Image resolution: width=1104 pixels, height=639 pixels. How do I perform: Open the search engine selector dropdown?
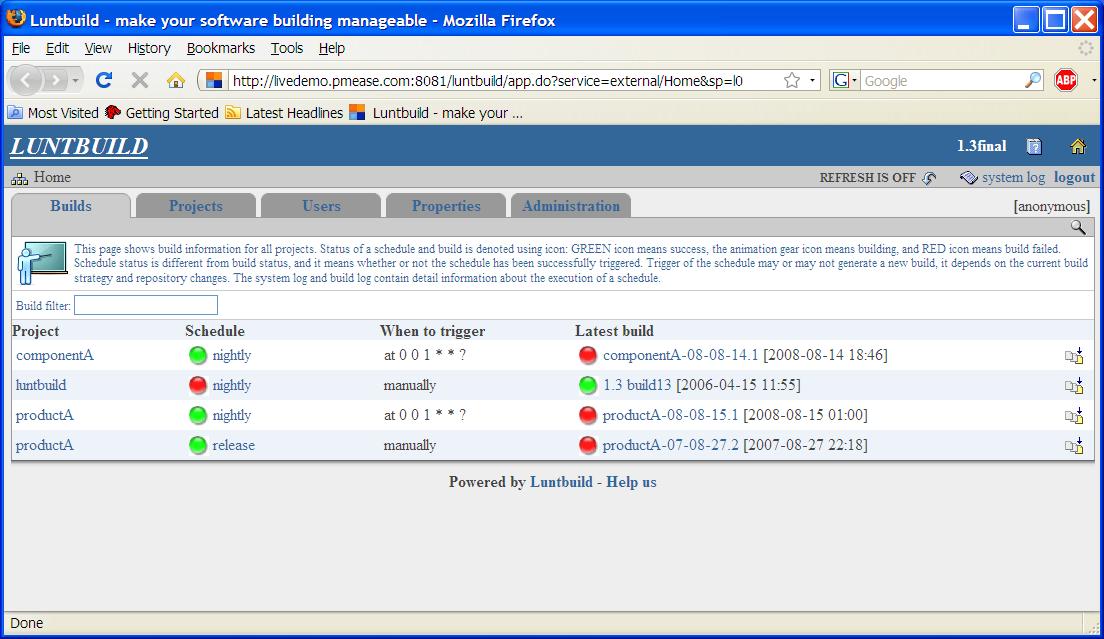(x=845, y=80)
